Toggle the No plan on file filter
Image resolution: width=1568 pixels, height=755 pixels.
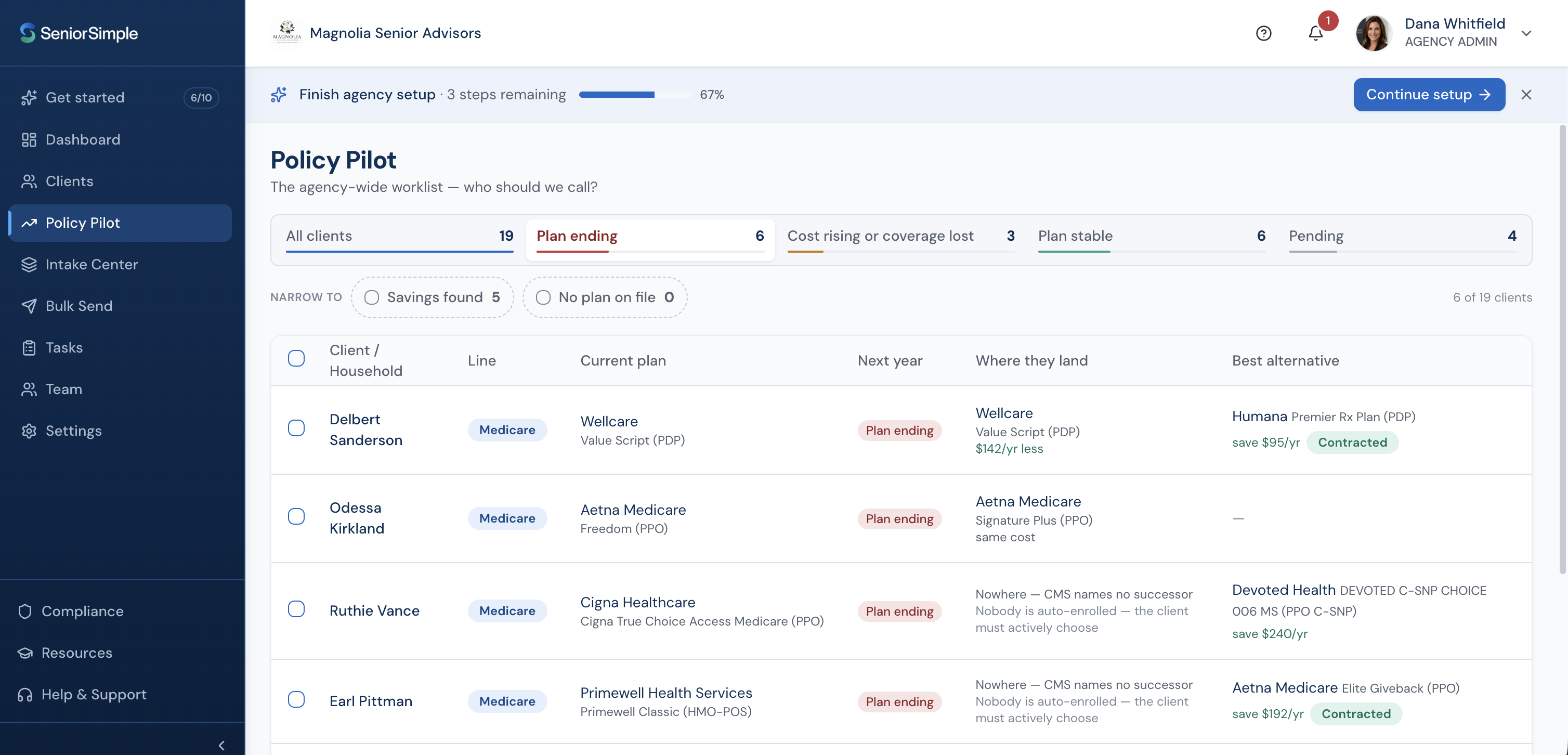605,297
